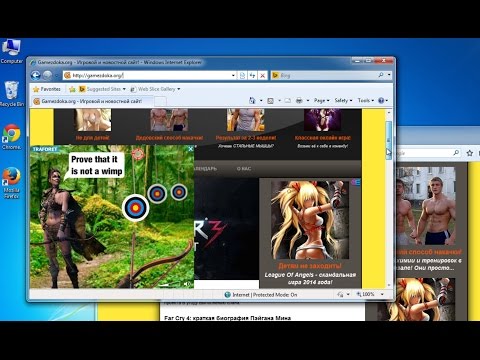Click the Home icon in command bar
Viewport: 480px width, 360px height.
point(252,100)
